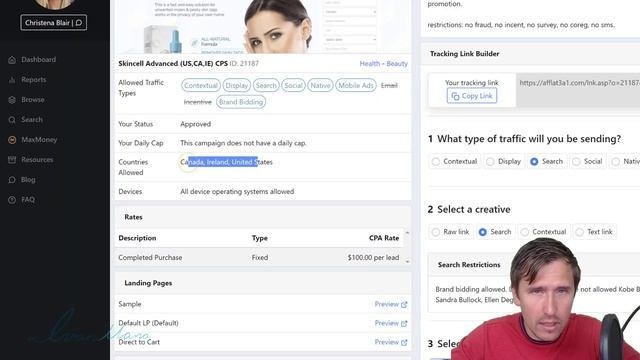Select the Display traffic type radio
This screenshot has width=640, height=360.
[x=490, y=162]
